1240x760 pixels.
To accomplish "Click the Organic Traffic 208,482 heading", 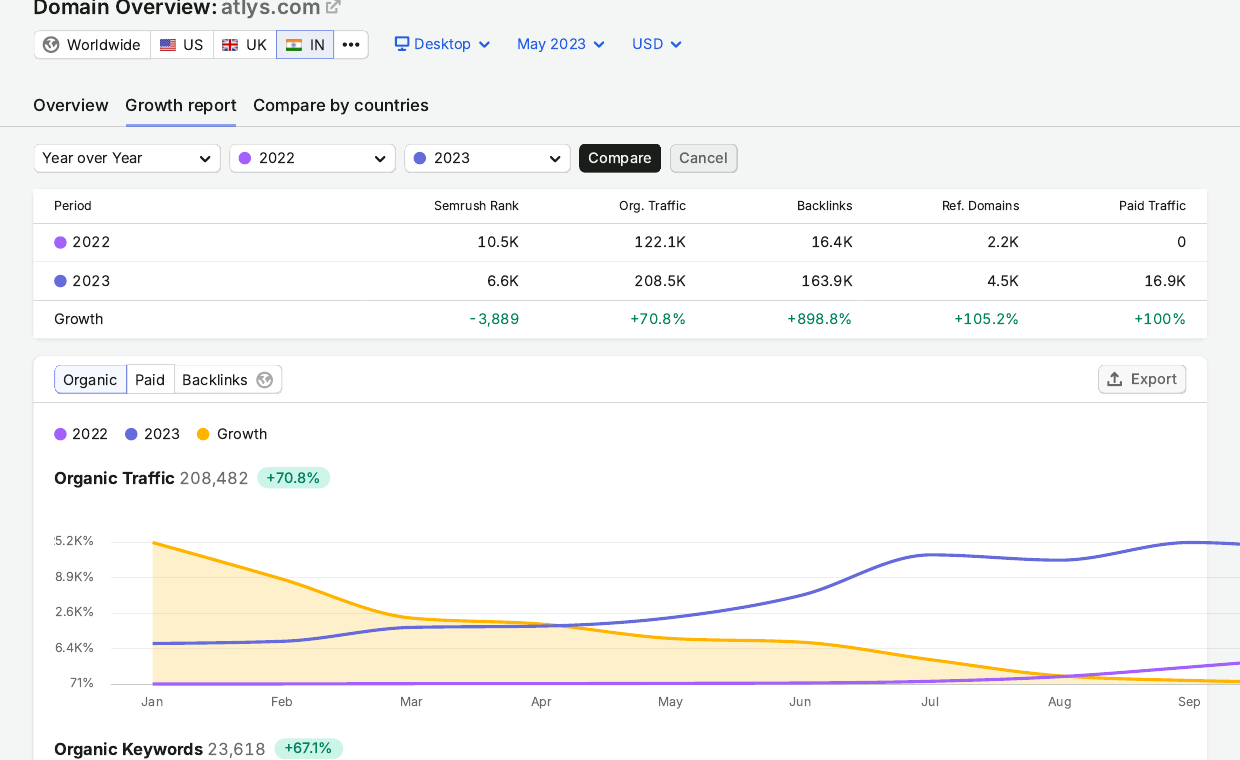I will (x=151, y=478).
